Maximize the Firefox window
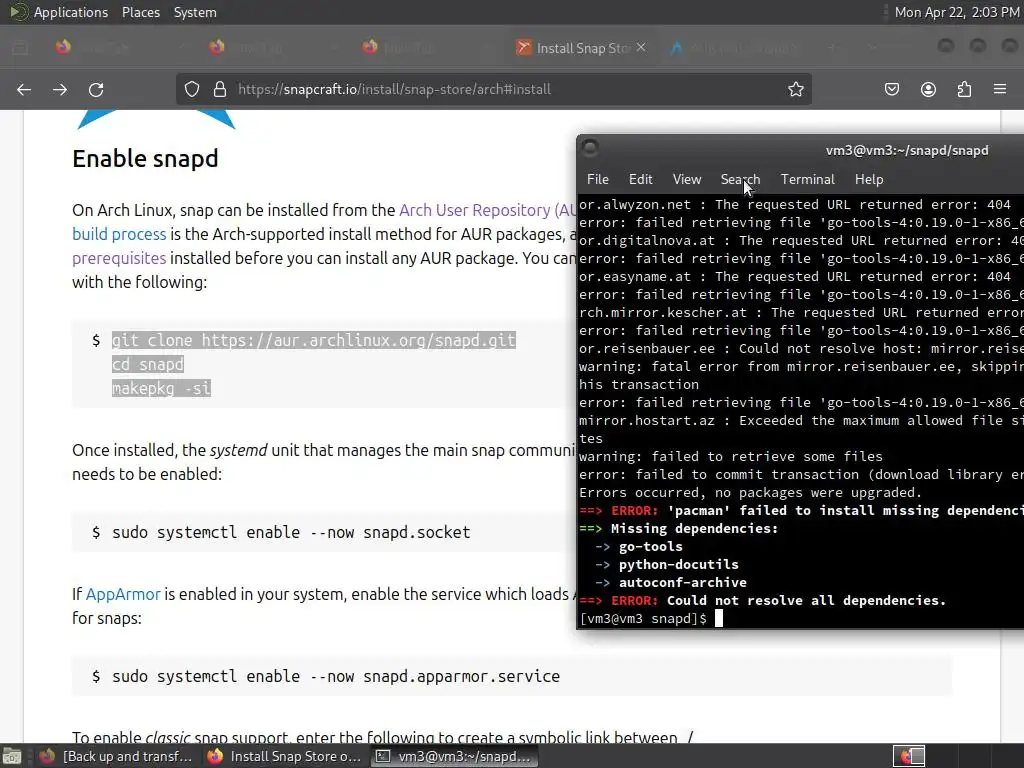This screenshot has width=1024, height=768. (978, 46)
